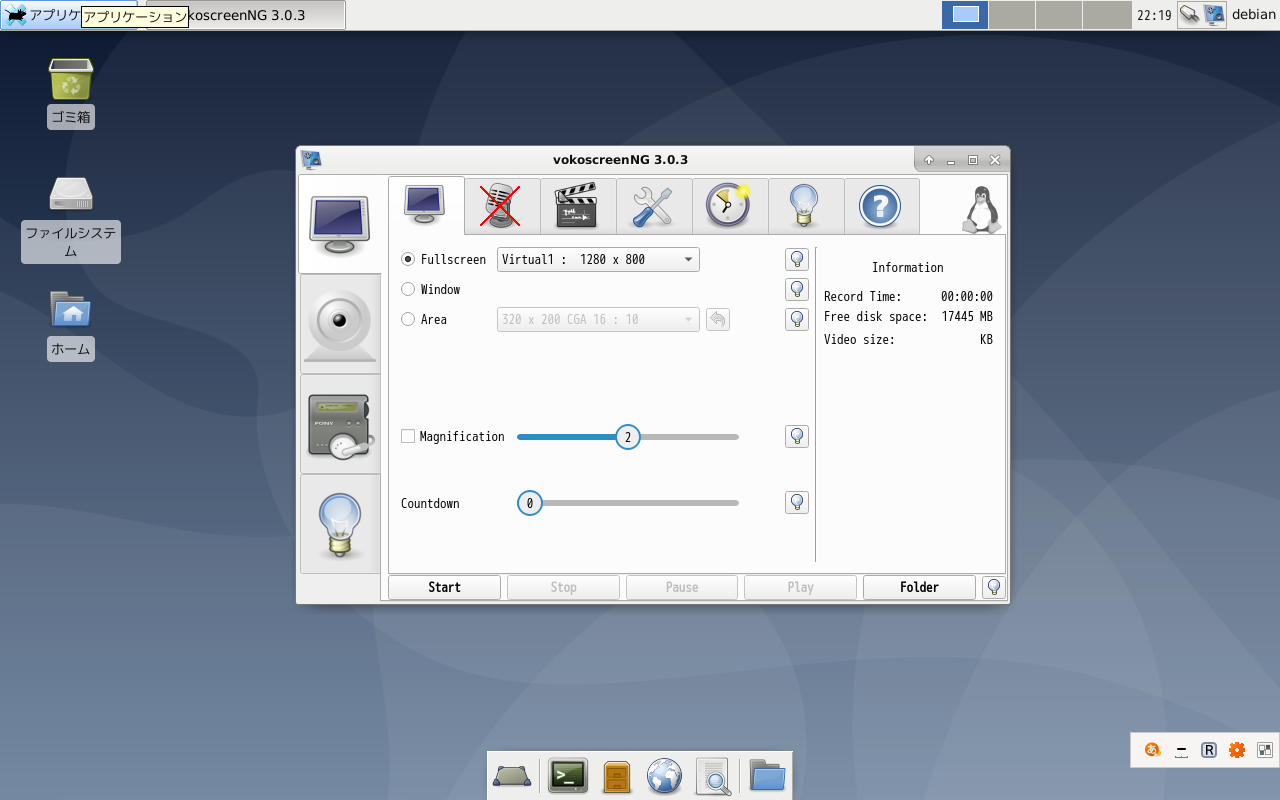Show help for the Fullscreen option
Image resolution: width=1280 pixels, height=800 pixels.
pos(797,259)
